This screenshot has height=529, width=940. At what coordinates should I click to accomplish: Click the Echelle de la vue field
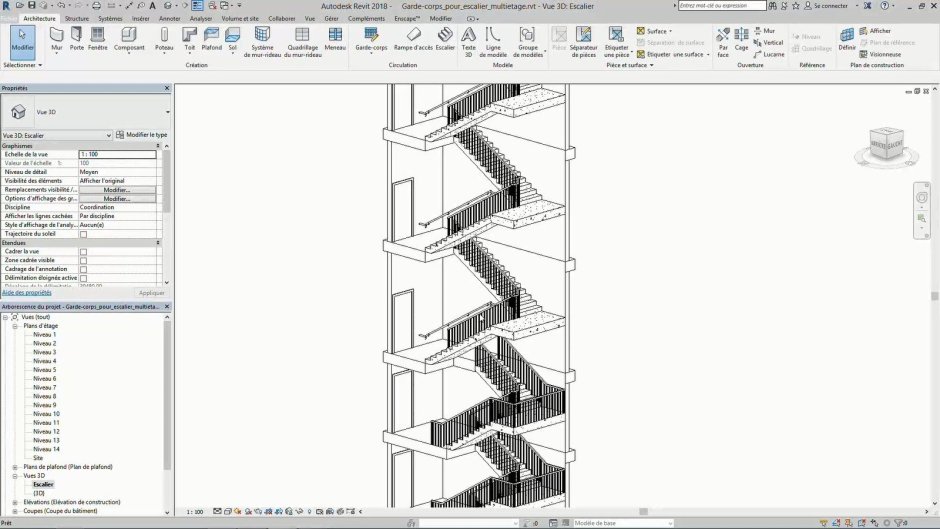coord(117,155)
